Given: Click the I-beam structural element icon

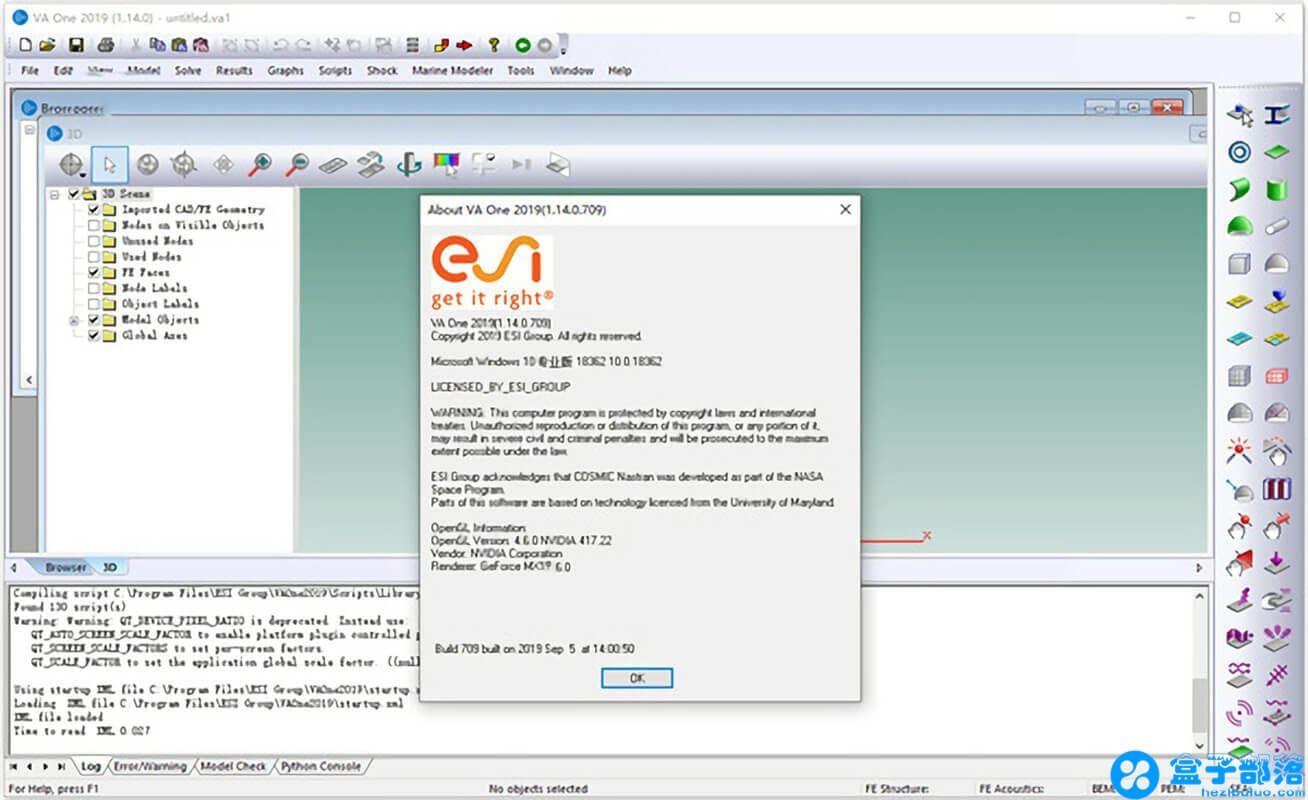Looking at the screenshot, I should 1276,115.
